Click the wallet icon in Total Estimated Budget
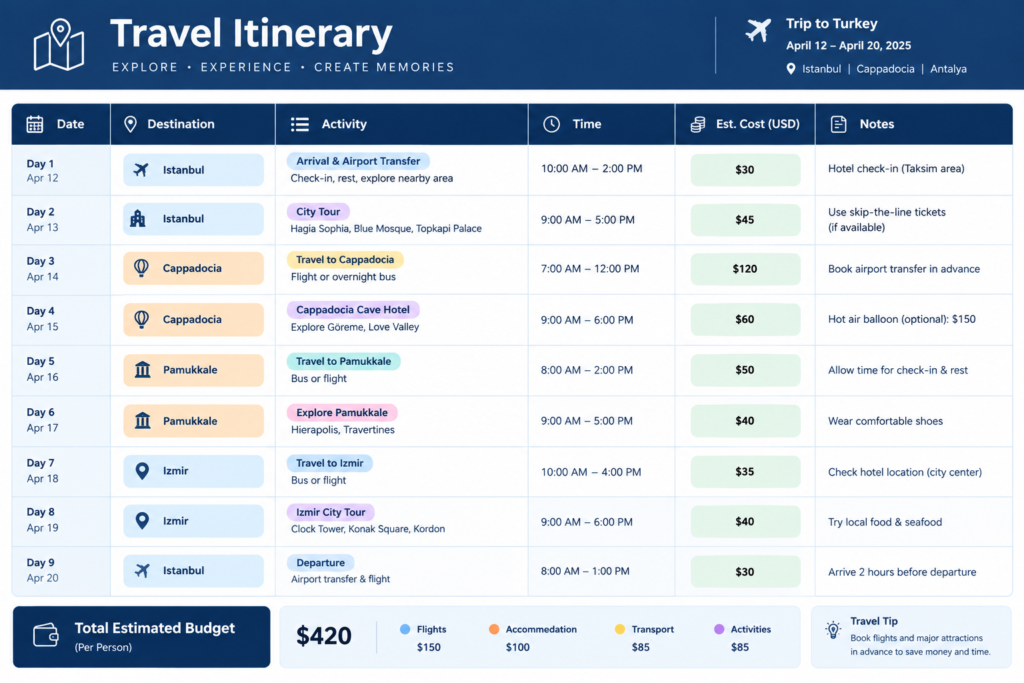Image resolution: width=1024 pixels, height=683 pixels. click(x=46, y=635)
